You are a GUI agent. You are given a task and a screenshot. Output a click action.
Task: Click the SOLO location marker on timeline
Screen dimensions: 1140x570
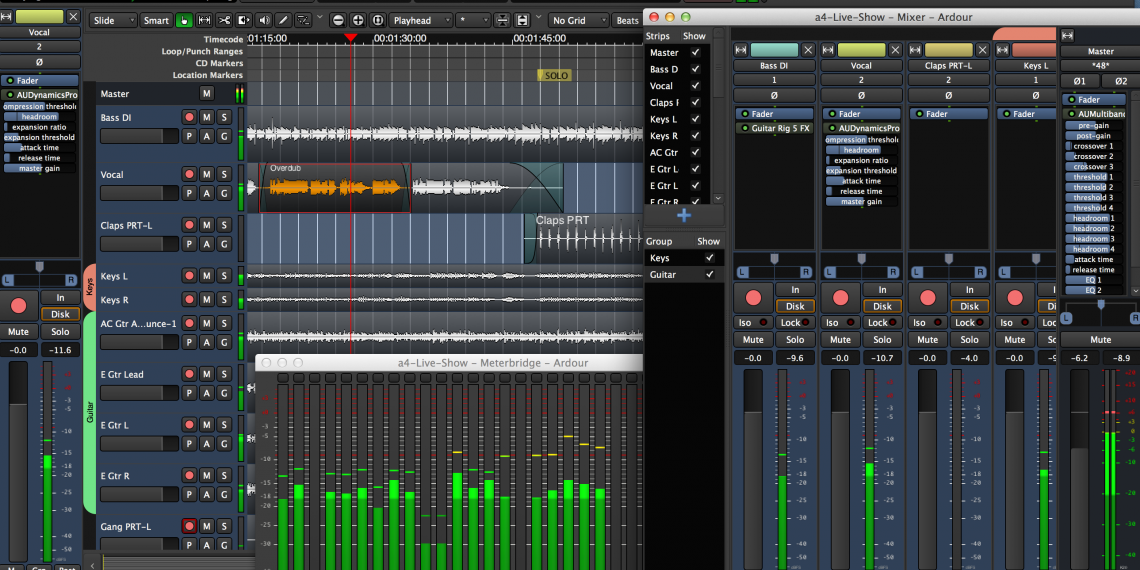(555, 76)
